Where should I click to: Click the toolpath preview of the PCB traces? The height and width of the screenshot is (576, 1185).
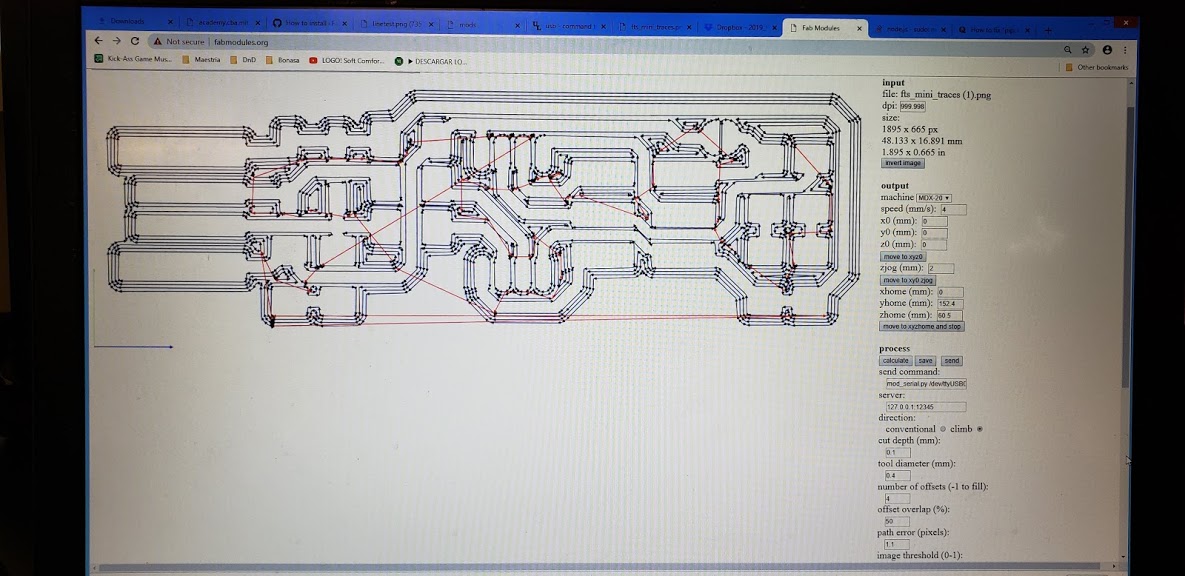click(484, 209)
